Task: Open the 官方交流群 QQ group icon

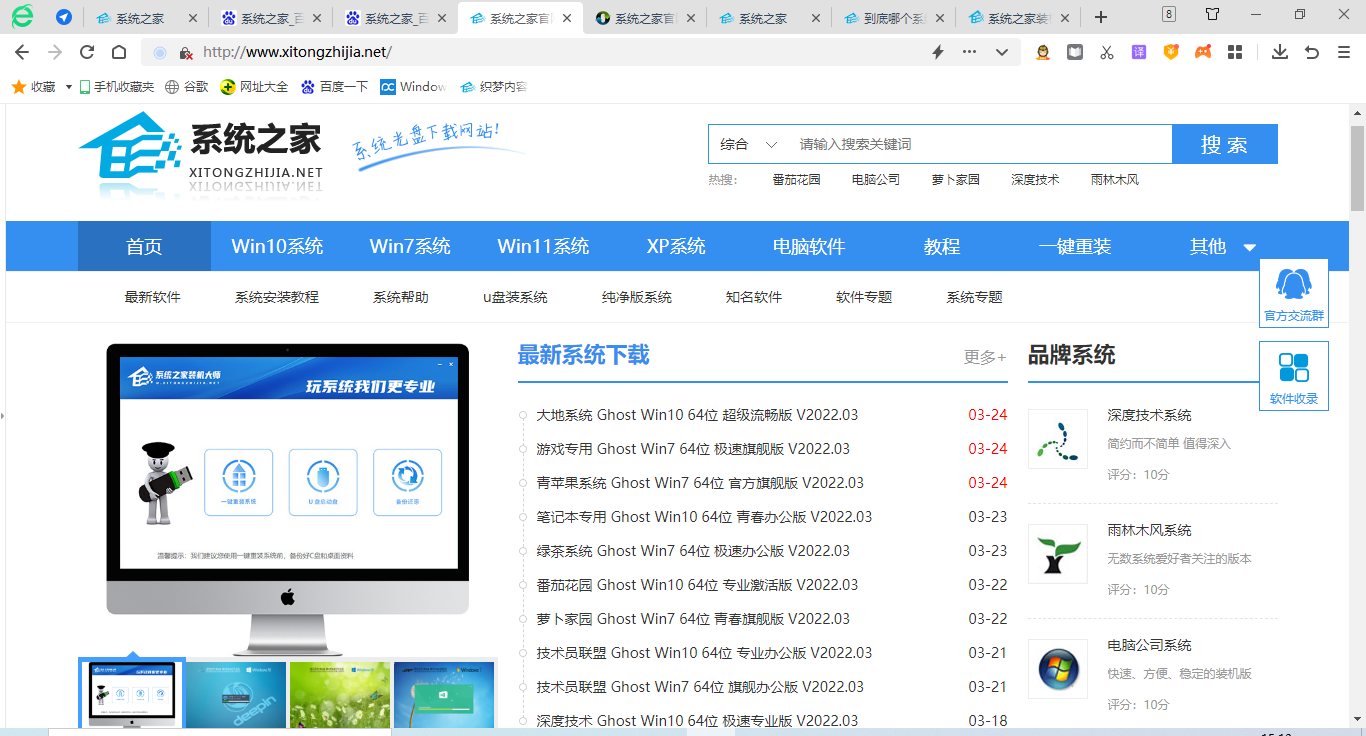Action: pyautogui.click(x=1293, y=291)
